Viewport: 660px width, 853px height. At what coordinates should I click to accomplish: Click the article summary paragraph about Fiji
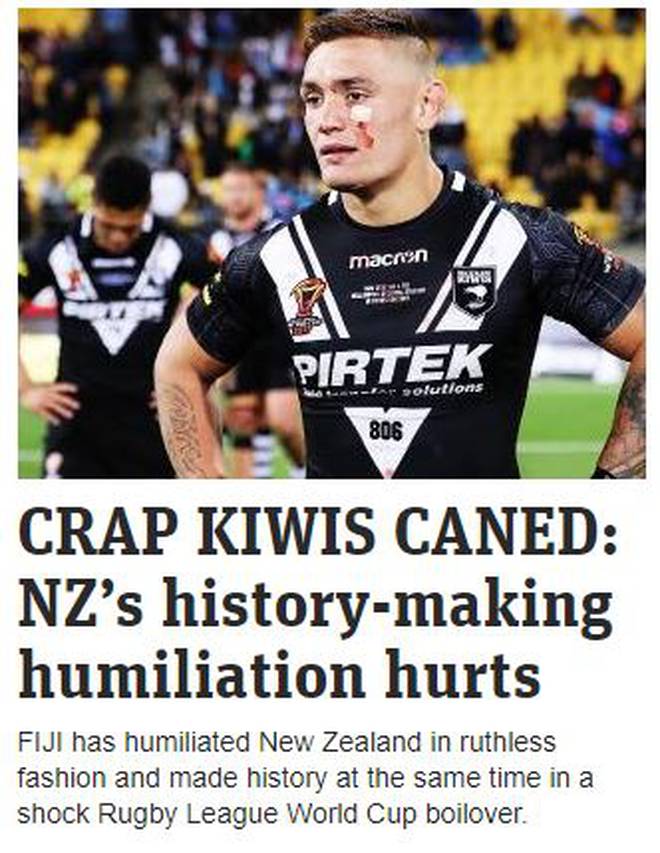(305, 778)
